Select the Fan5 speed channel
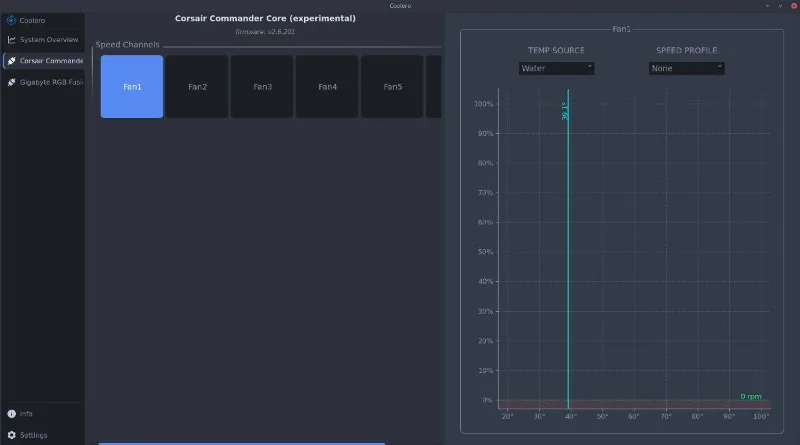800x445 pixels. click(x=392, y=87)
